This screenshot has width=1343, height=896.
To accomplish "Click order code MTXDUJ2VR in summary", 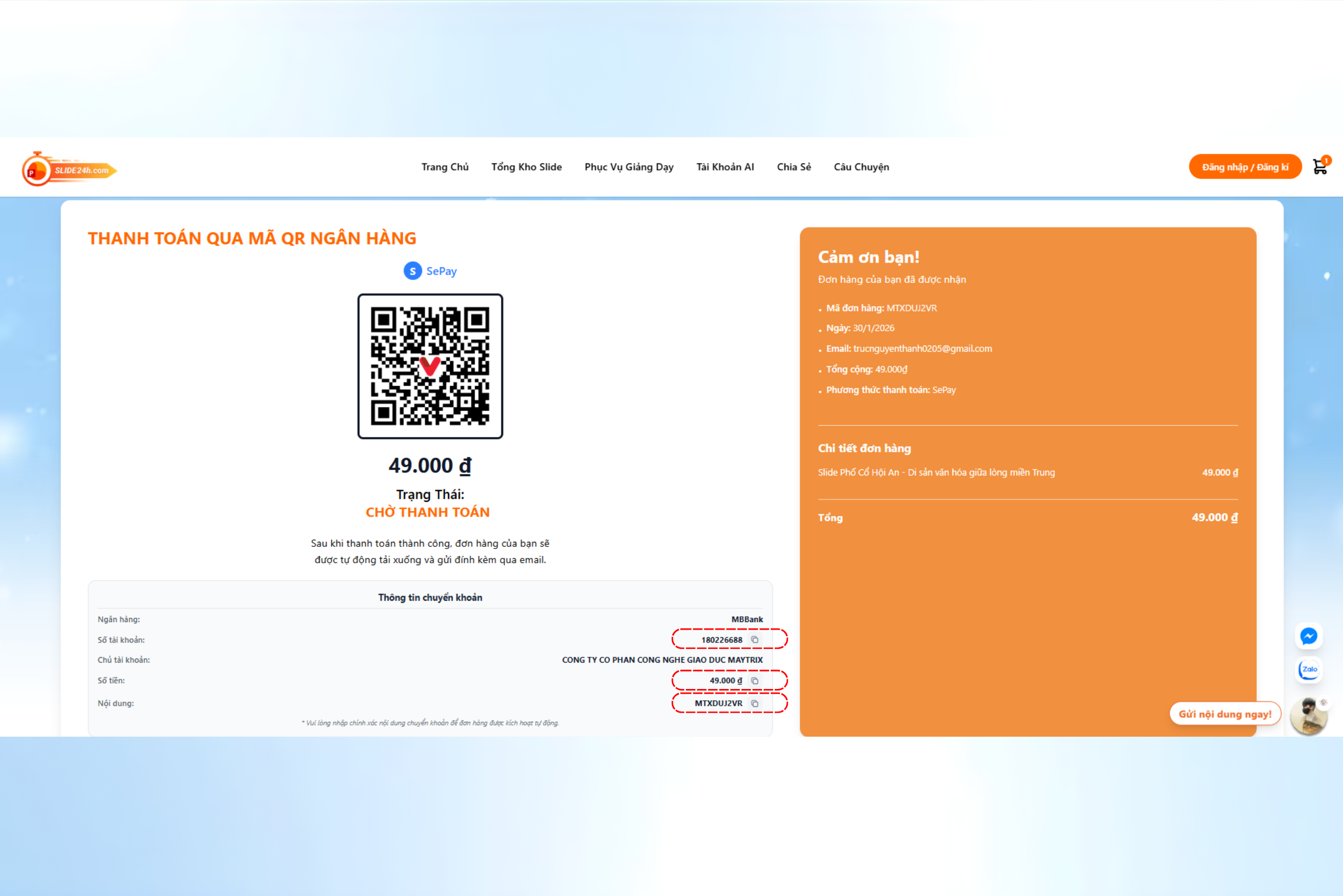I will (x=911, y=308).
